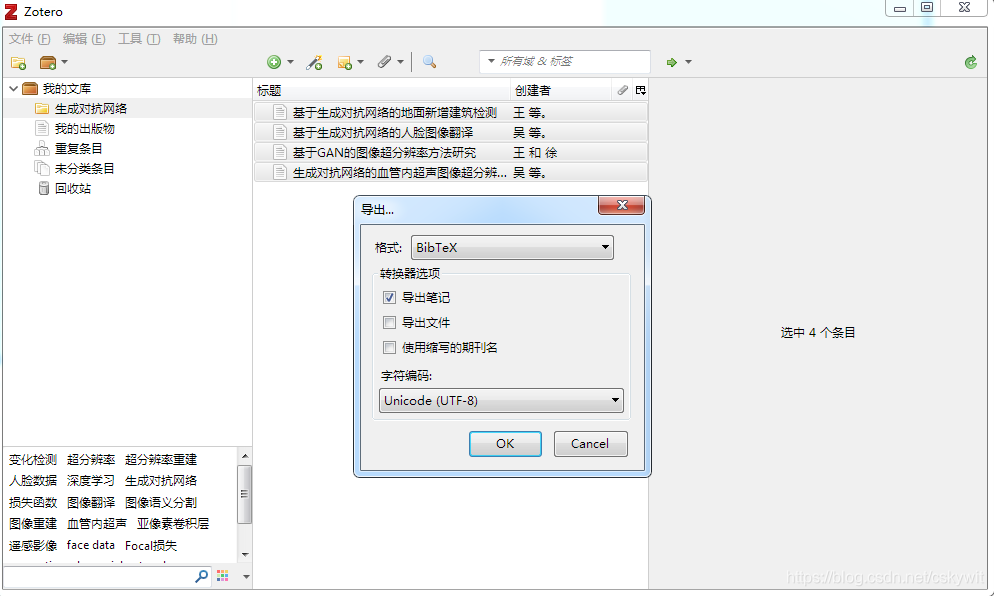994x596 pixels.
Task: Uncheck the 导出笔记 checkbox
Action: 389,297
